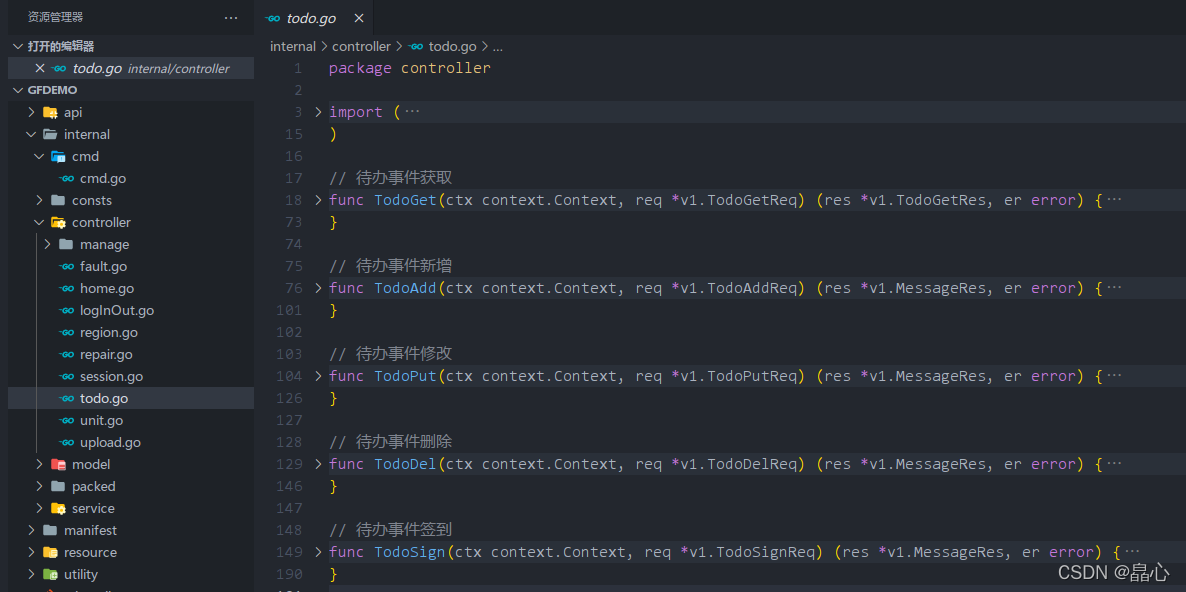The width and height of the screenshot is (1186, 592).
Task: Click the cmd folder icon
Action: [57, 157]
